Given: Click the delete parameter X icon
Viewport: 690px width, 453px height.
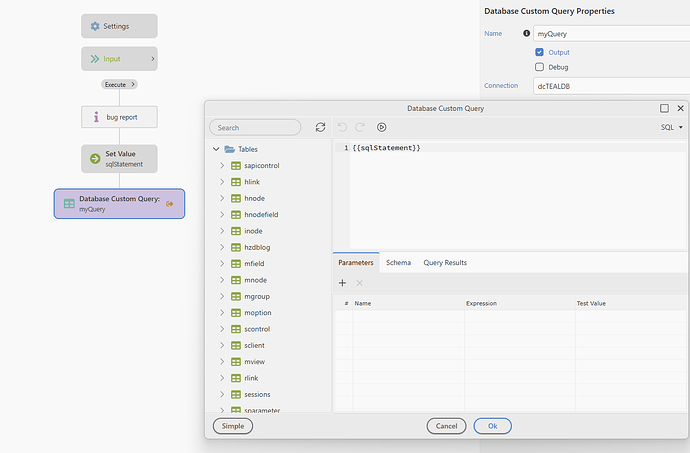Looking at the screenshot, I should point(360,283).
